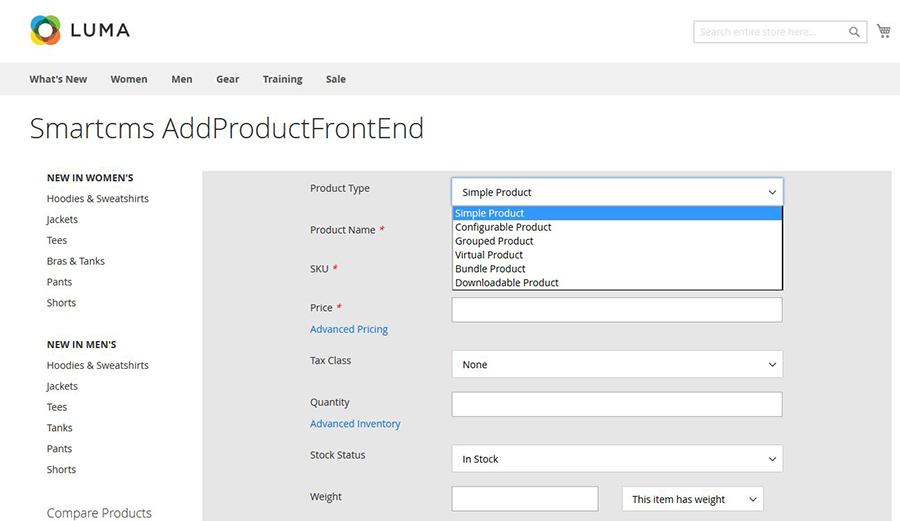900x521 pixels.
Task: Click the Price input field
Action: pos(617,310)
